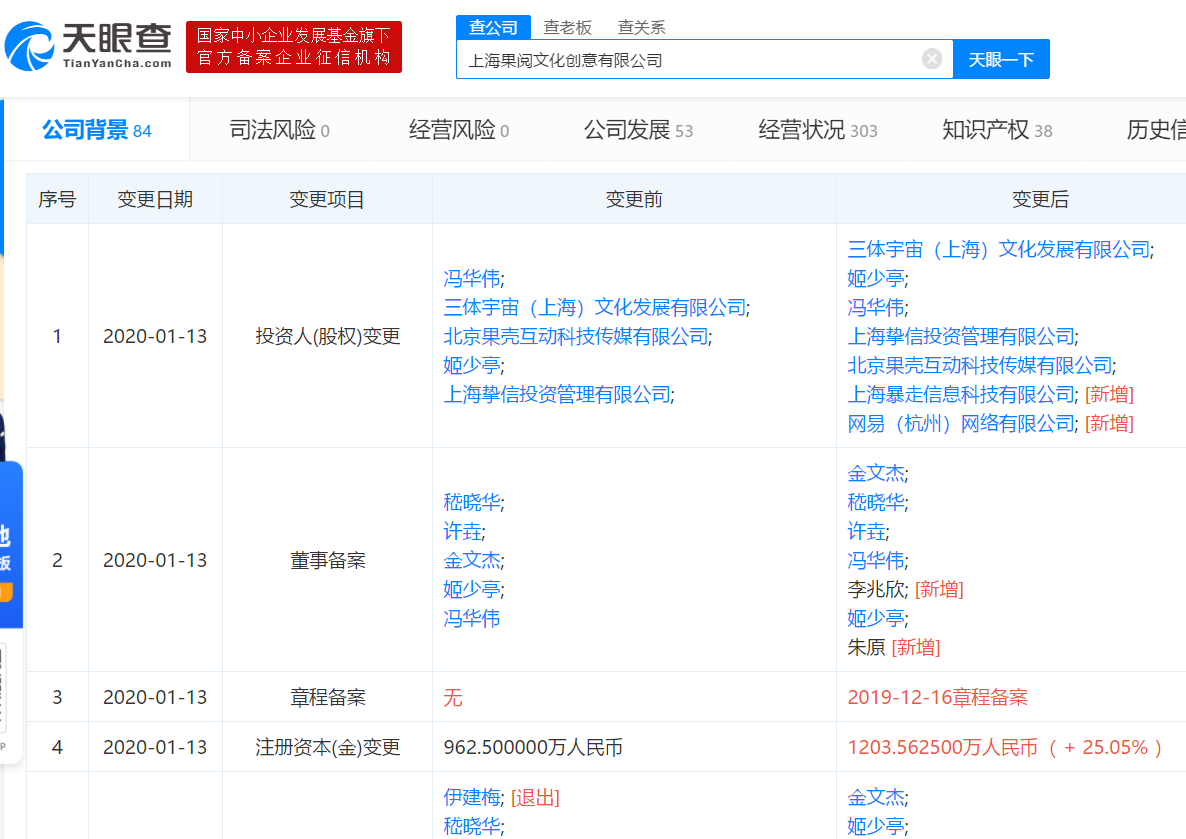Click the 序号 column header
The height and width of the screenshot is (839, 1186).
[x=57, y=199]
